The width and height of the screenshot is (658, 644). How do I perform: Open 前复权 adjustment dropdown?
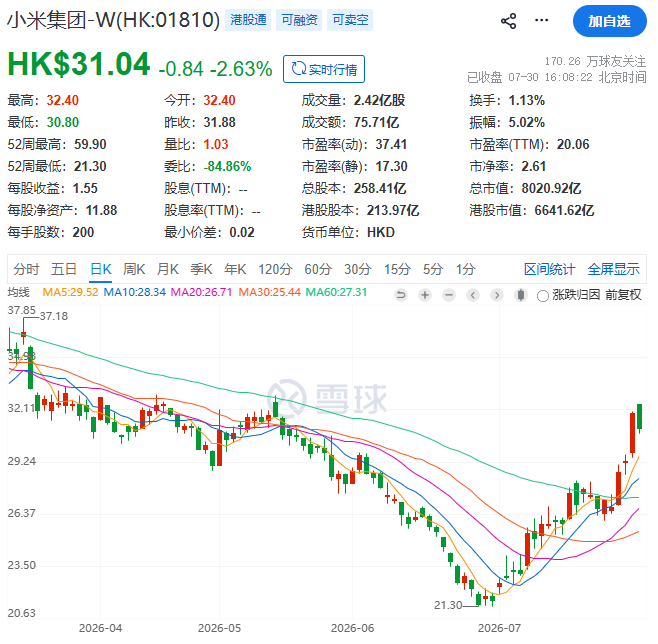pyautogui.click(x=623, y=295)
